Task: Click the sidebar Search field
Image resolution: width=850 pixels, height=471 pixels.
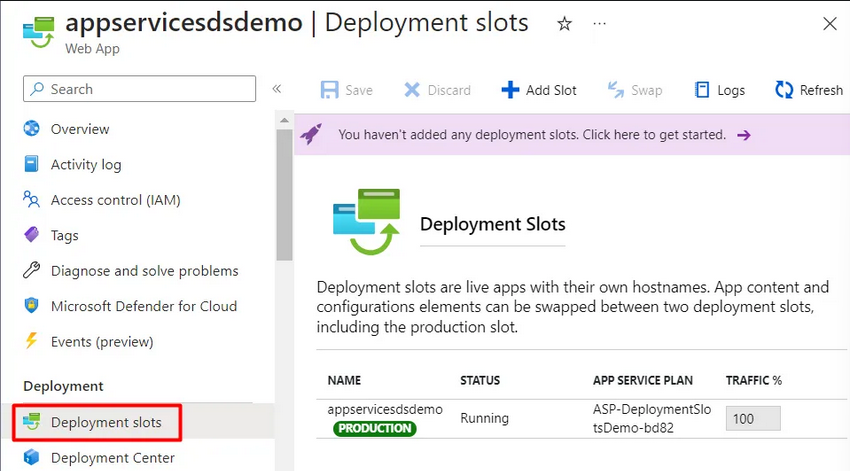Action: [x=139, y=89]
